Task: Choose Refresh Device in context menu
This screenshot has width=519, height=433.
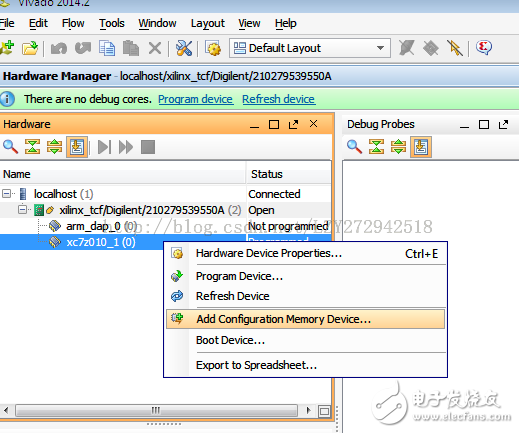Action: [305, 296]
